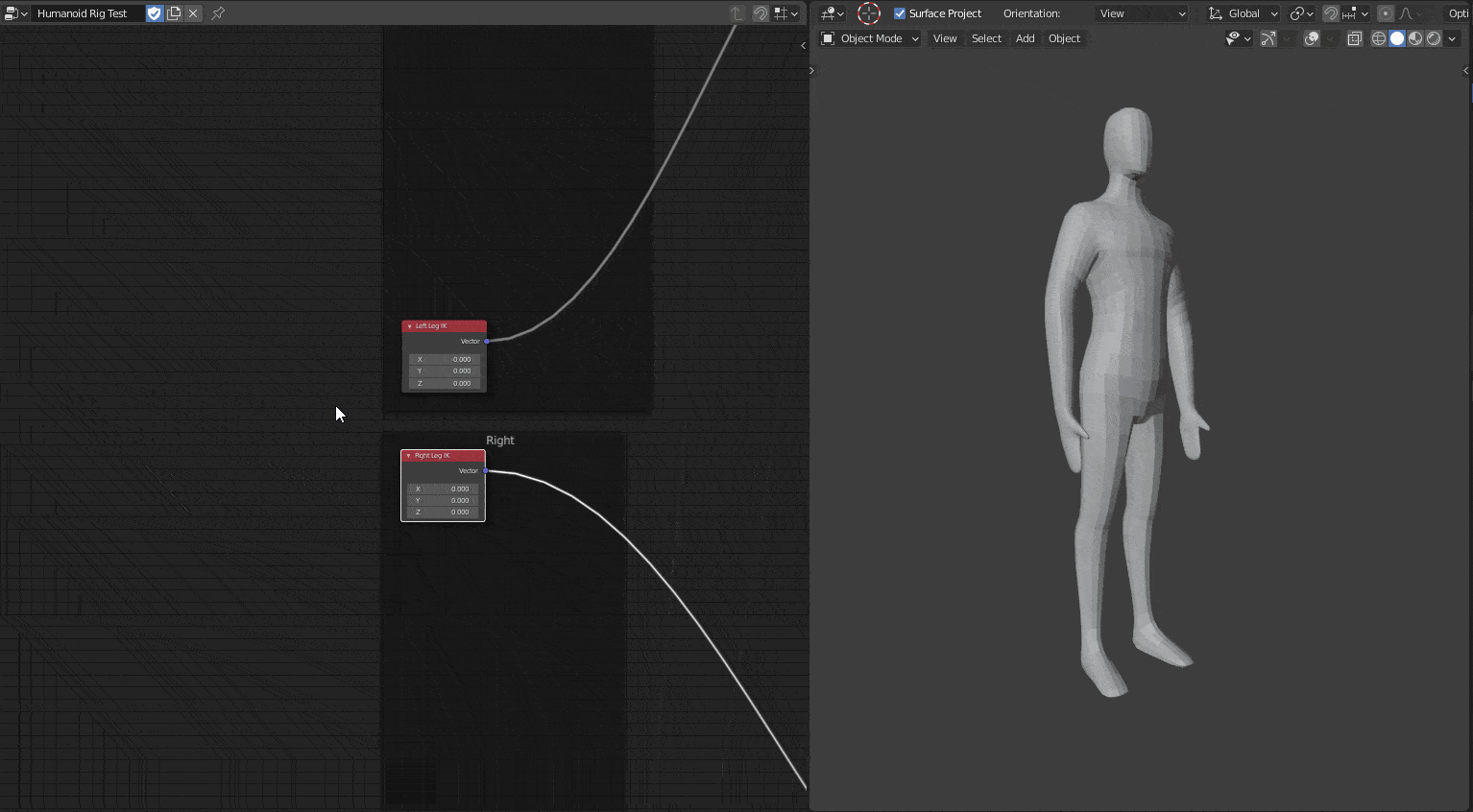Click Left Leg IK Y value field
Image resolution: width=1473 pixels, height=812 pixels.
point(444,370)
